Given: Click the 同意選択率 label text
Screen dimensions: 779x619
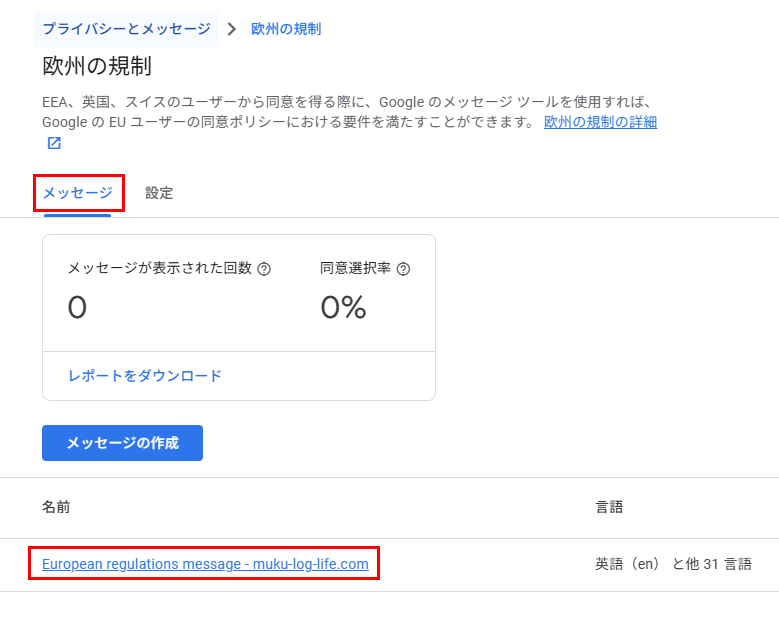Looking at the screenshot, I should pos(355,269).
